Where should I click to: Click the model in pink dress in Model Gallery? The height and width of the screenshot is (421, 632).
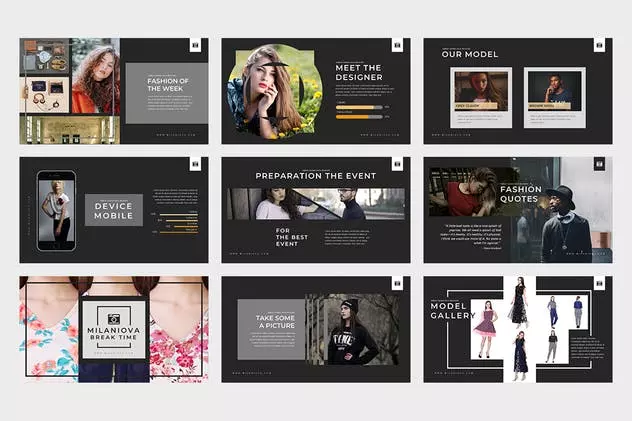486,329
